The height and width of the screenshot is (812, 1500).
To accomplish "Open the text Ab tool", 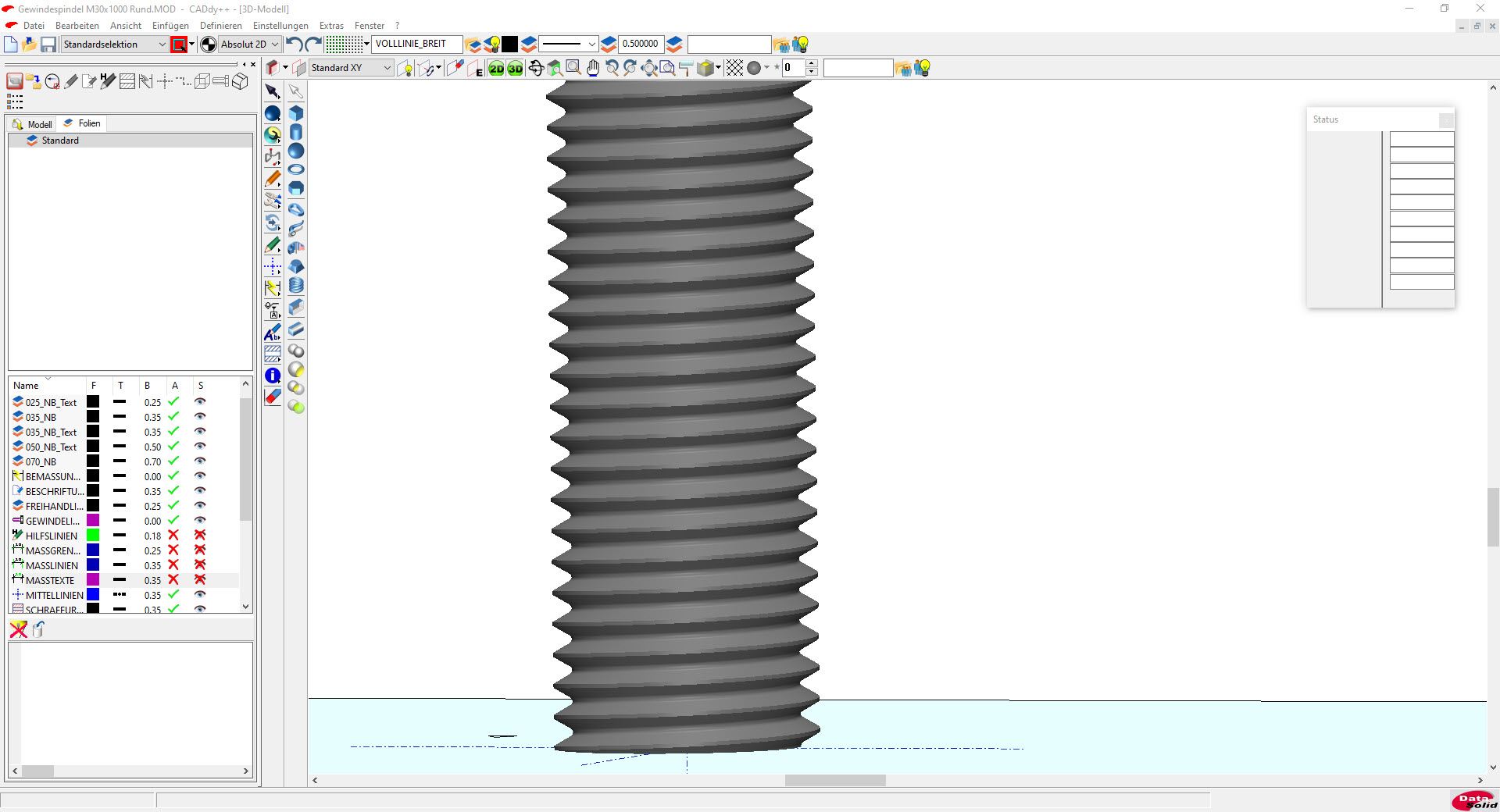I will [273, 333].
